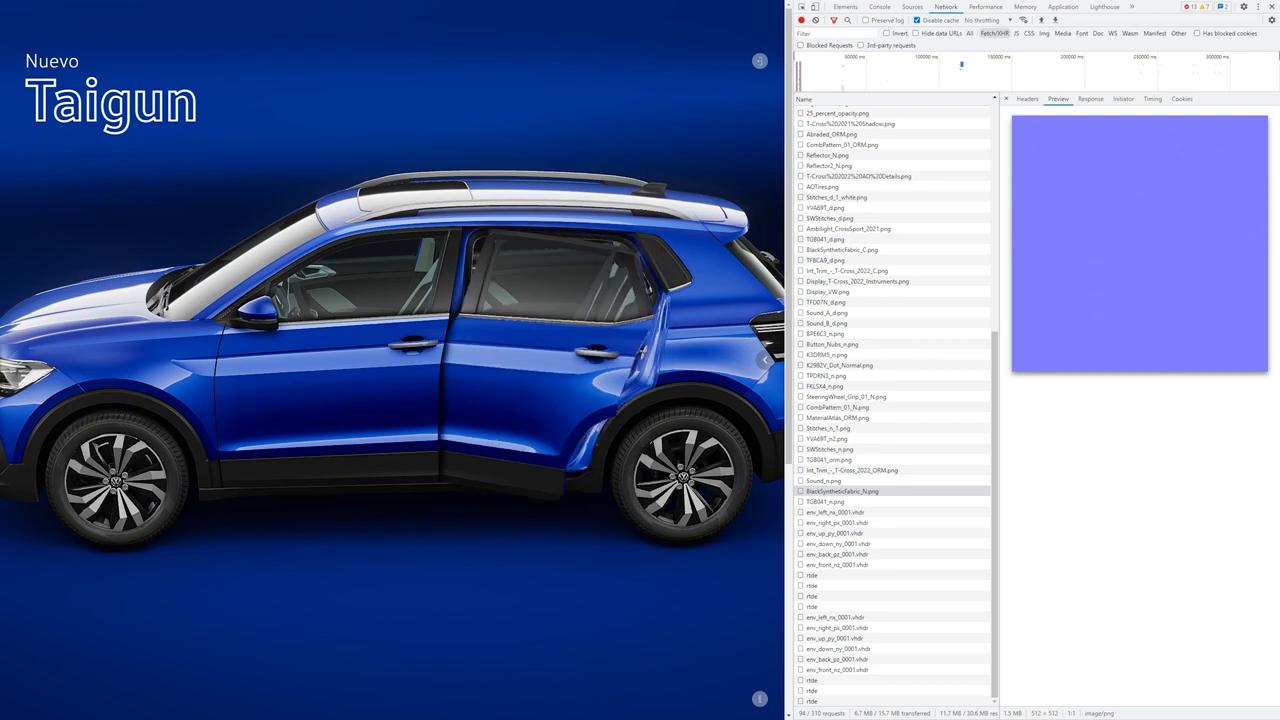This screenshot has width=1280, height=720.
Task: Filter requests by Img type
Action: click(x=1044, y=33)
